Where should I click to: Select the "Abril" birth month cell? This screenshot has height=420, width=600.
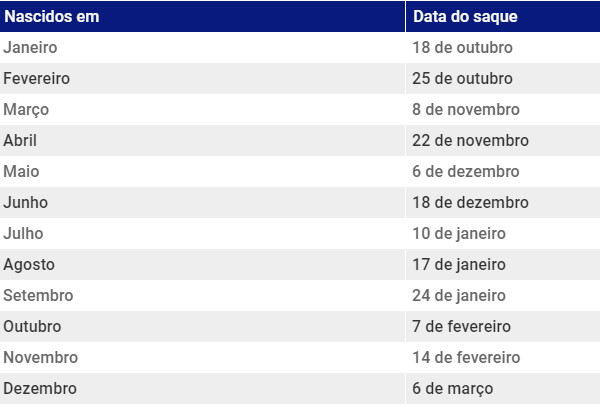click(21, 140)
